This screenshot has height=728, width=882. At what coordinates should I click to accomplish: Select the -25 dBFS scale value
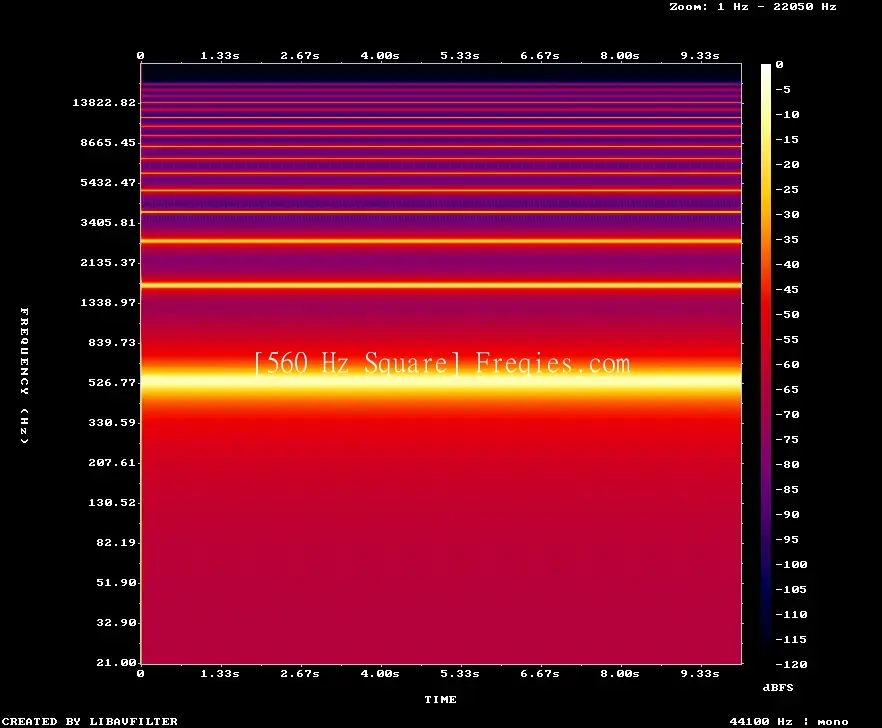click(787, 190)
